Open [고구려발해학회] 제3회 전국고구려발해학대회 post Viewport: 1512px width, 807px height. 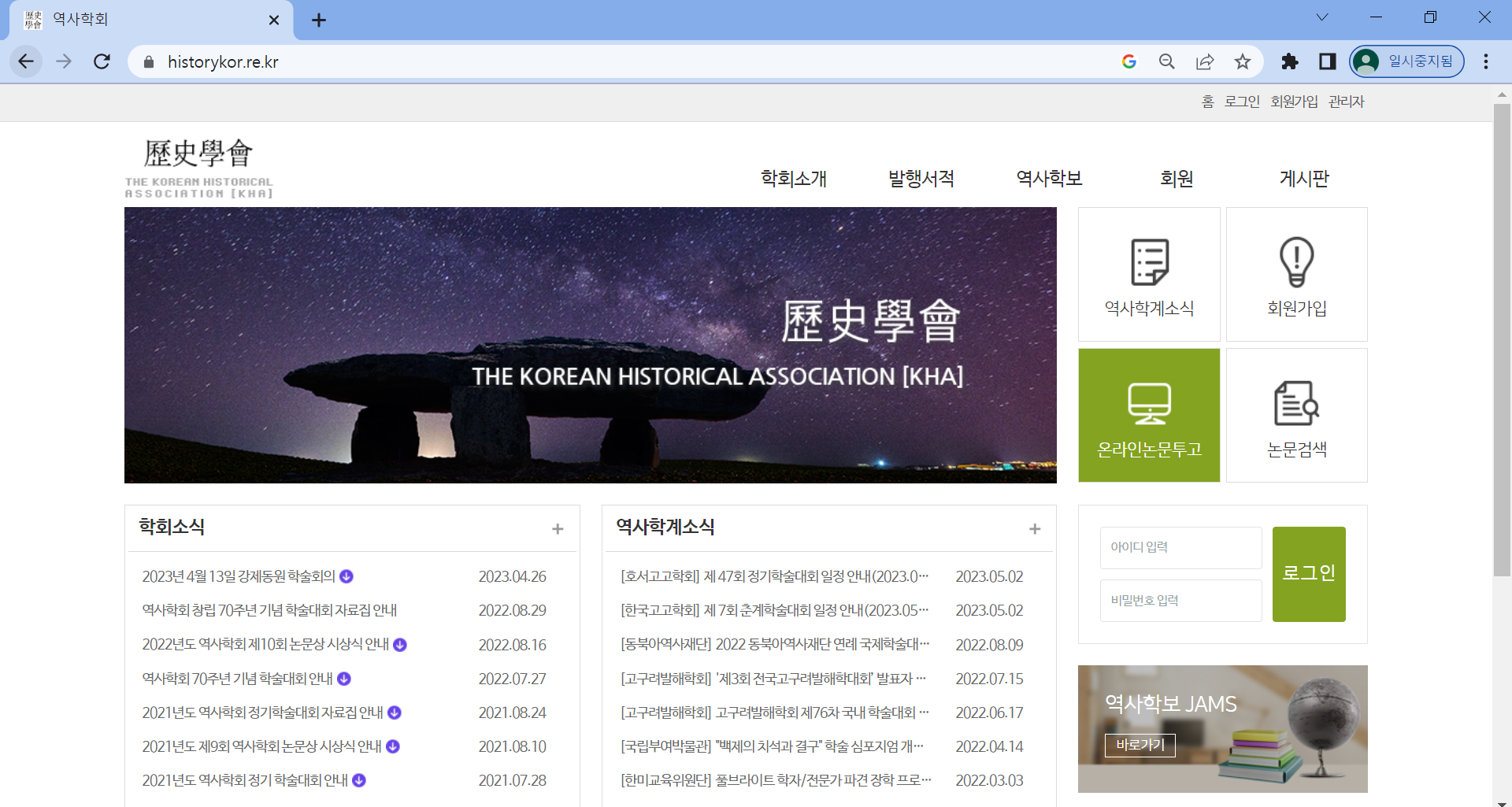[x=773, y=679]
